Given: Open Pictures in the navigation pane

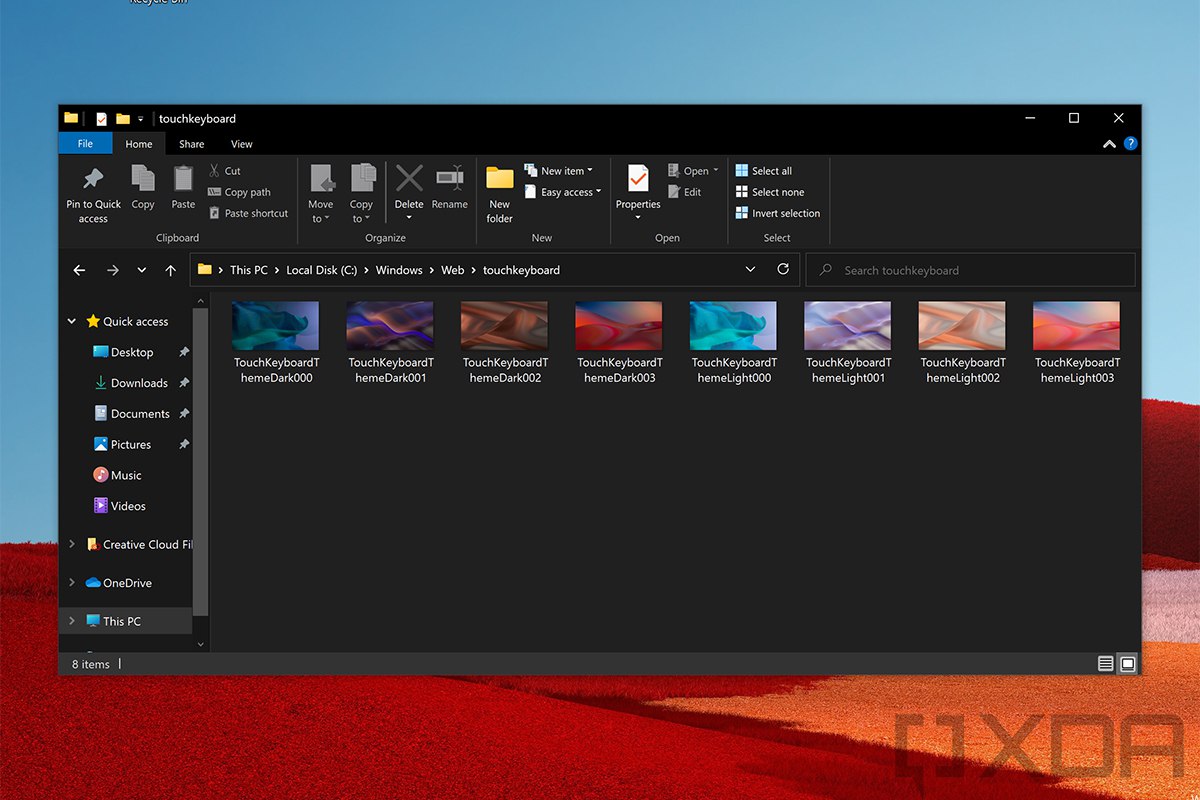Looking at the screenshot, I should click(x=131, y=445).
